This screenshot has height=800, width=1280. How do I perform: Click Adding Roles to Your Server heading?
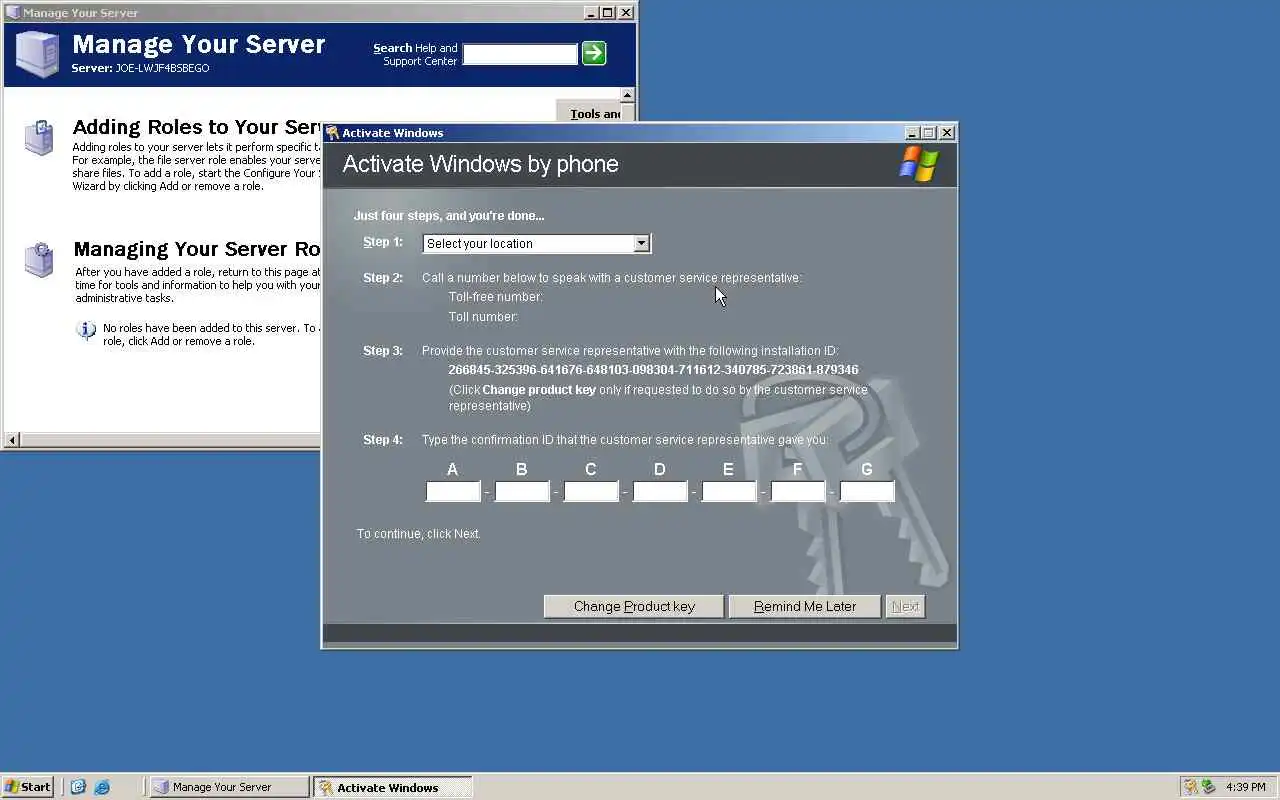coord(197,127)
